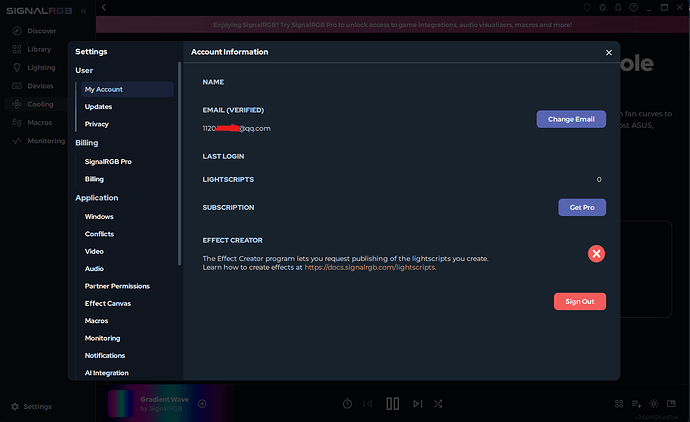Open the Discover compass icon in sidebar
Screen dimensions: 690x422
click(x=17, y=31)
